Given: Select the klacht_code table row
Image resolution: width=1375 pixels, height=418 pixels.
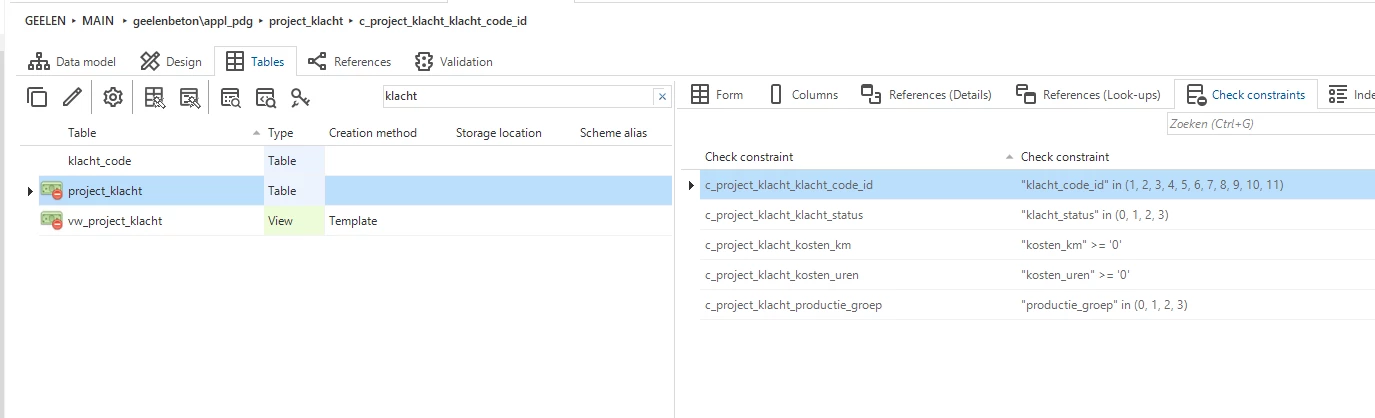Looking at the screenshot, I should (x=99, y=161).
